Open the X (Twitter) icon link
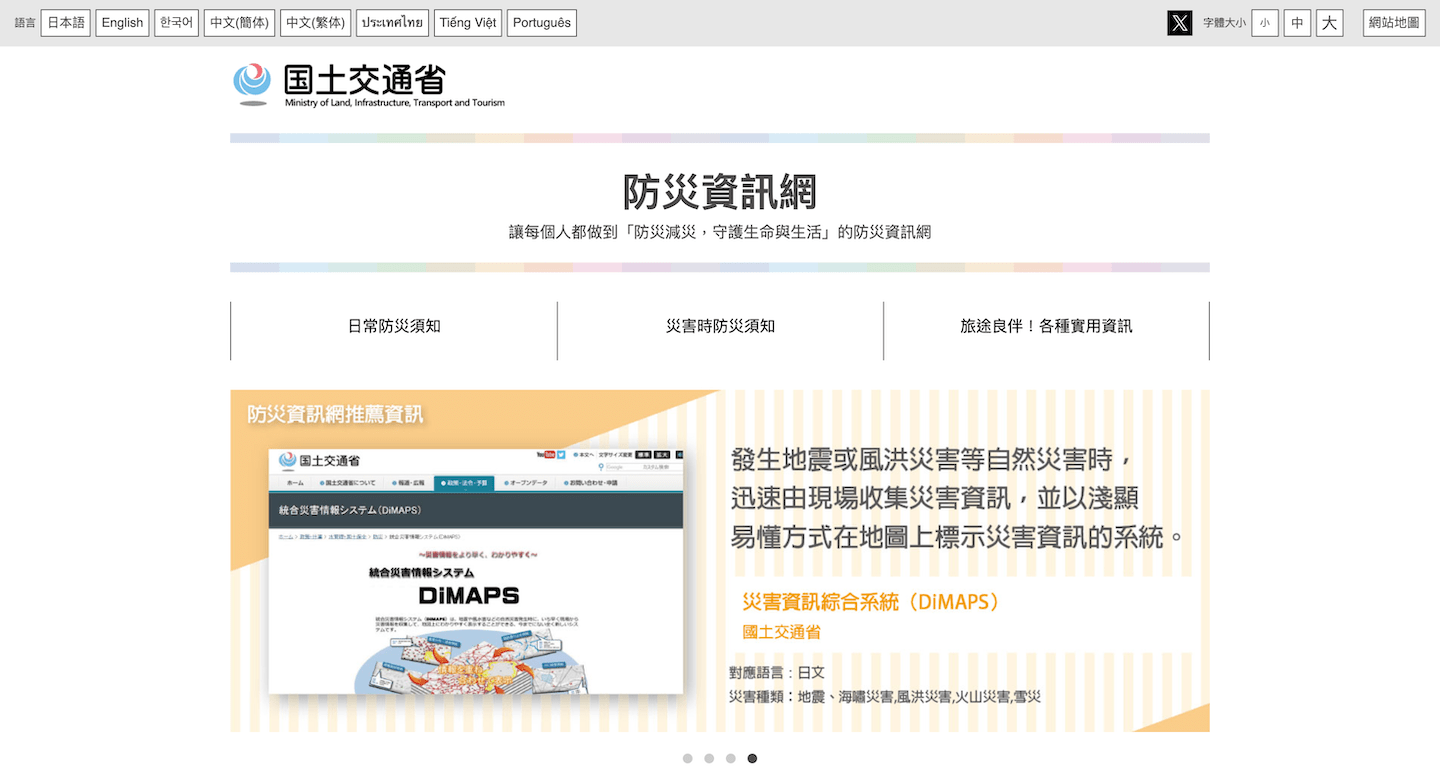The image size is (1440, 781). point(1180,23)
